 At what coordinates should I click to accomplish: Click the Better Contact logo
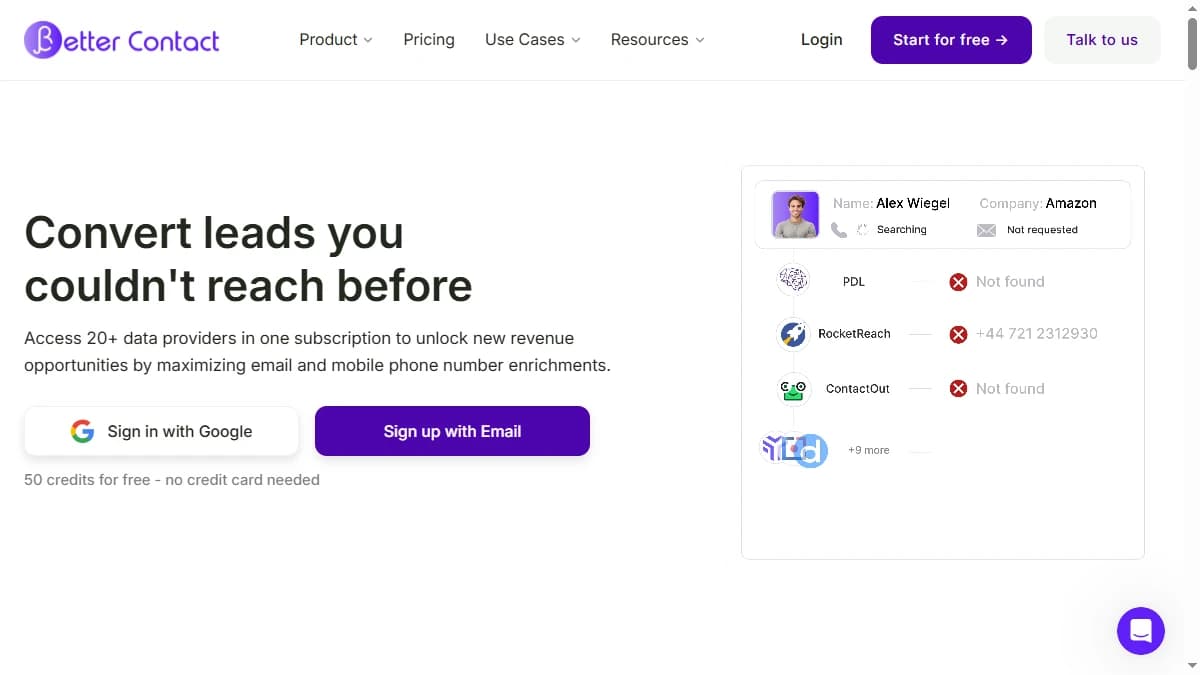[120, 39]
